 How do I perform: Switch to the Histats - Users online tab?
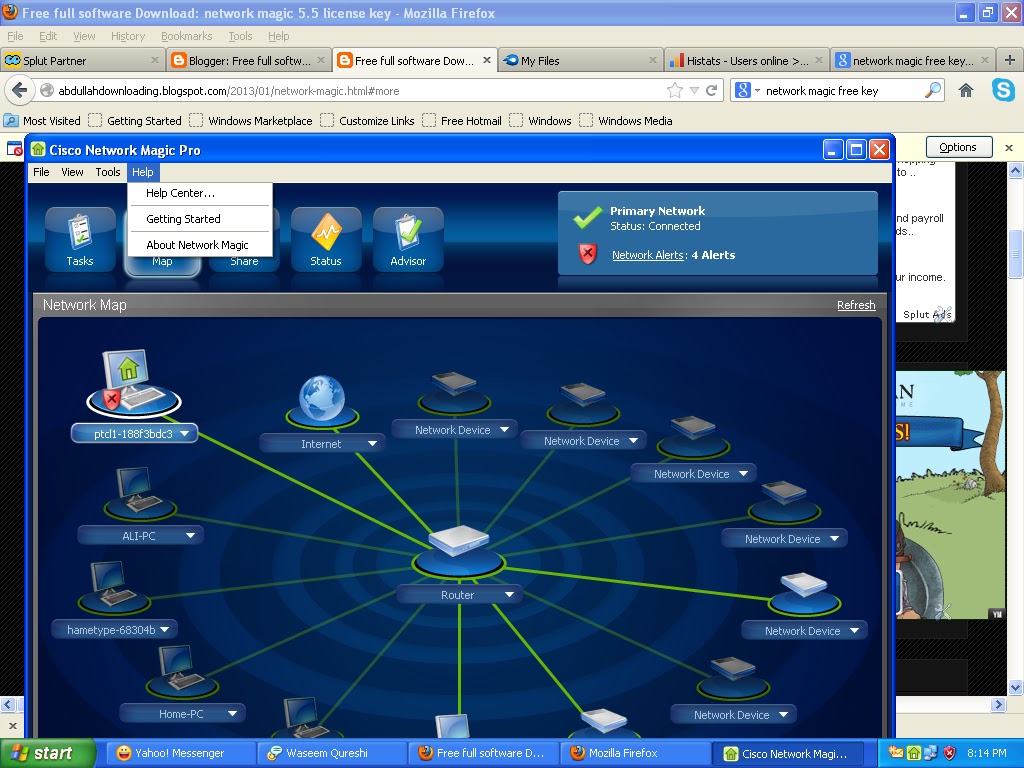click(x=746, y=60)
